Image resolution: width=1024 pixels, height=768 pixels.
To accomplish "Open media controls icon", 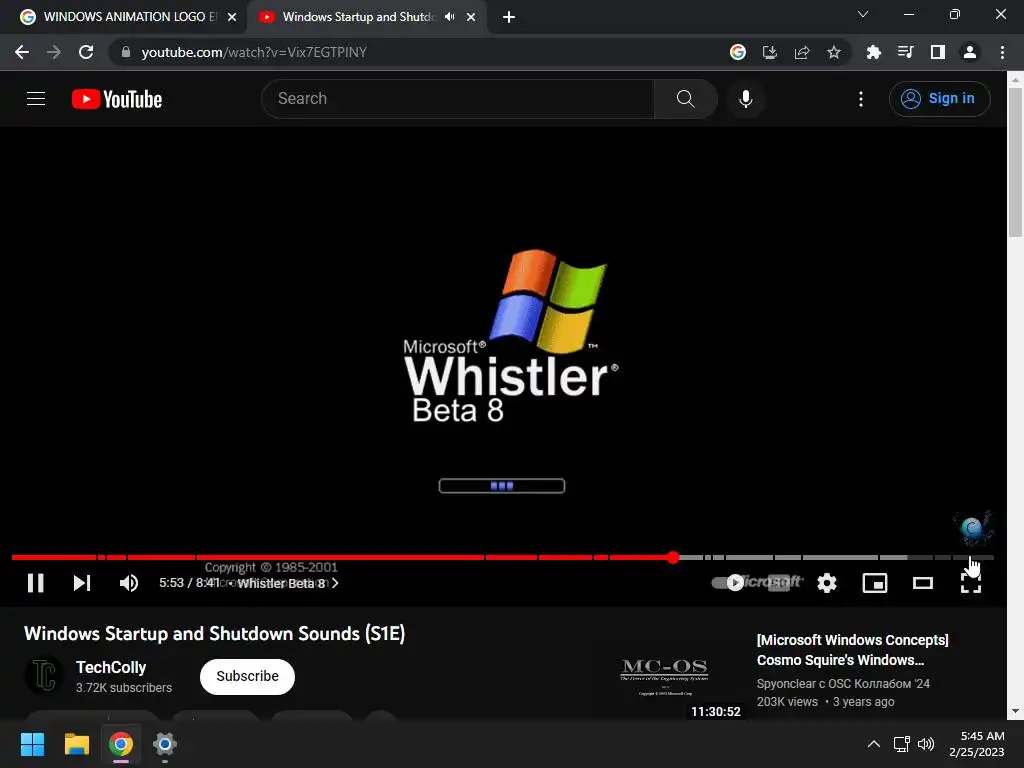I will tap(905, 52).
